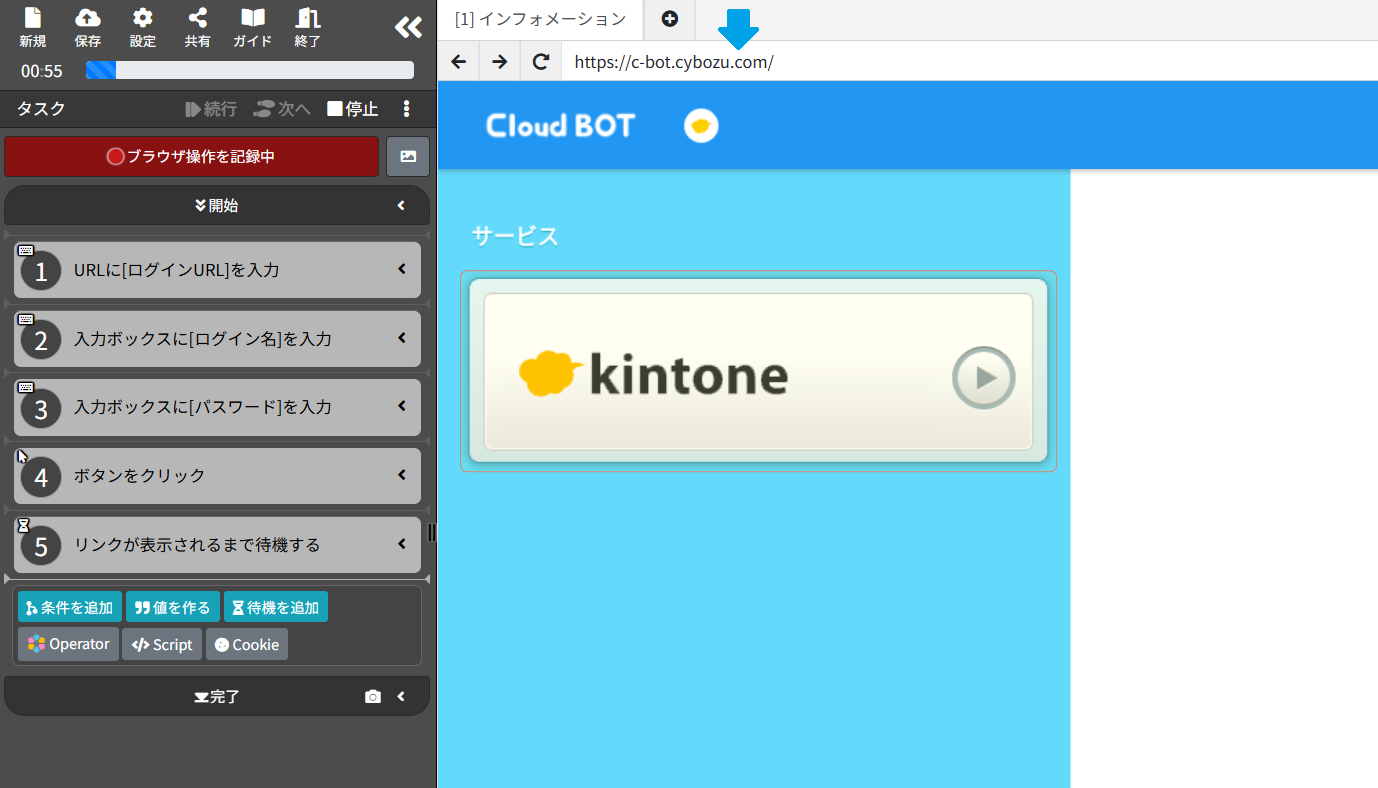Select step 2 number badge

41,340
